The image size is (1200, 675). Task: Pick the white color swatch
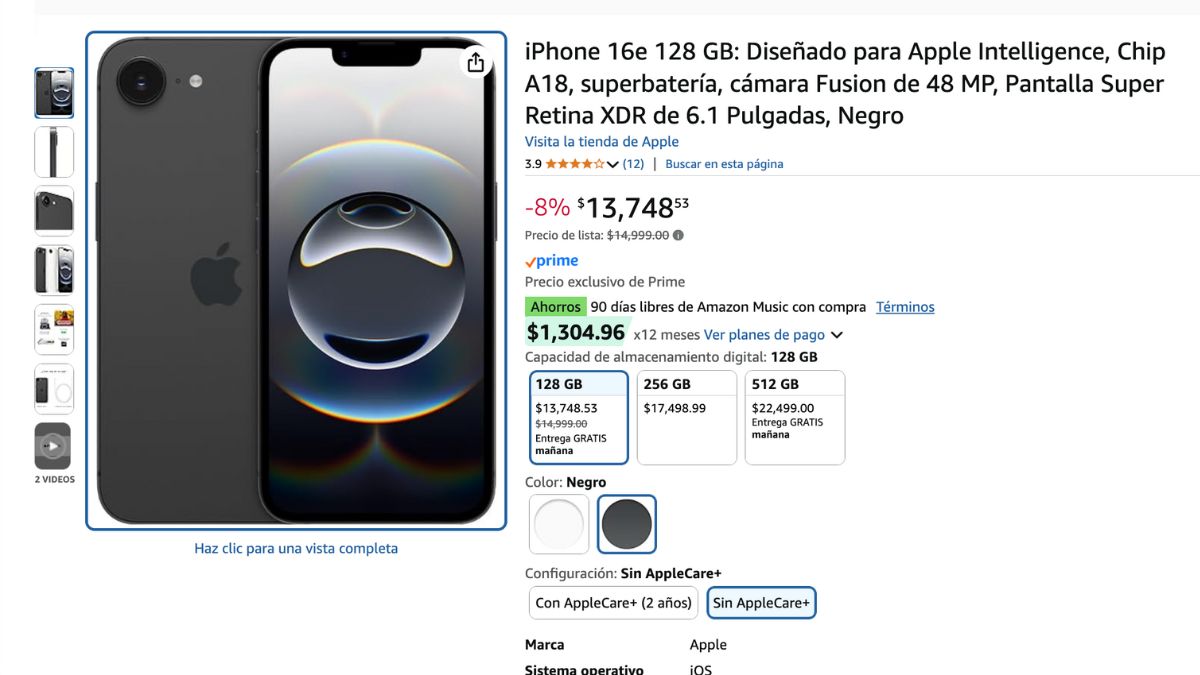[x=559, y=524]
